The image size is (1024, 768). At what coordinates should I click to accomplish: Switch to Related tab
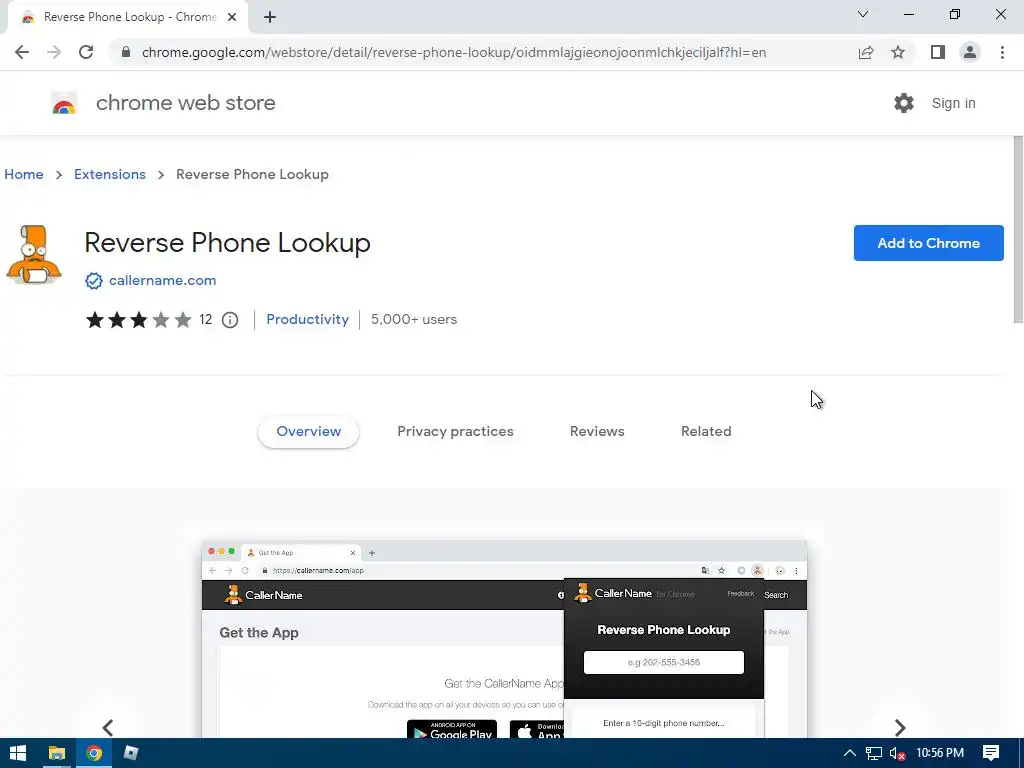(x=706, y=432)
